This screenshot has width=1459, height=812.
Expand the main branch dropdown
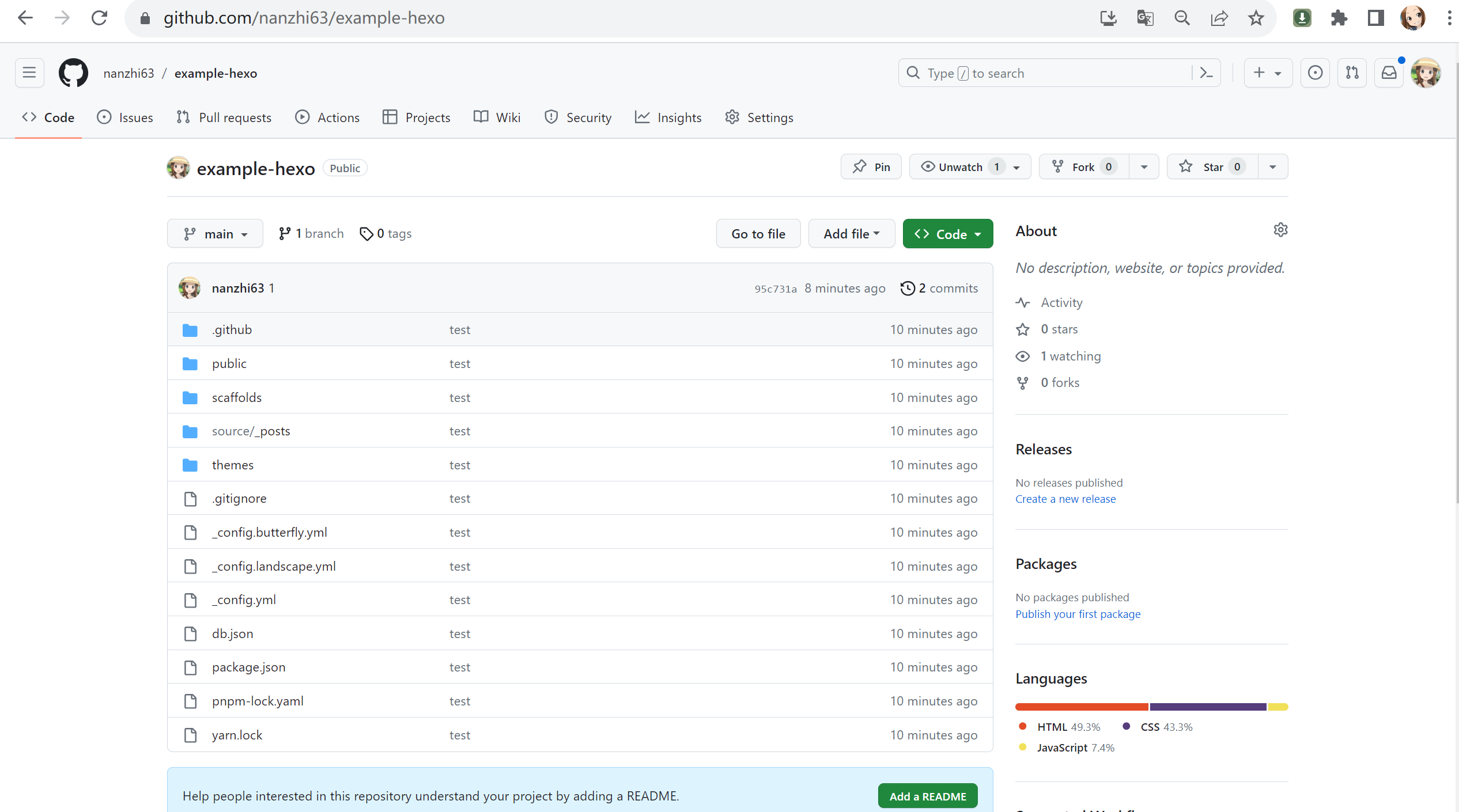(215, 234)
